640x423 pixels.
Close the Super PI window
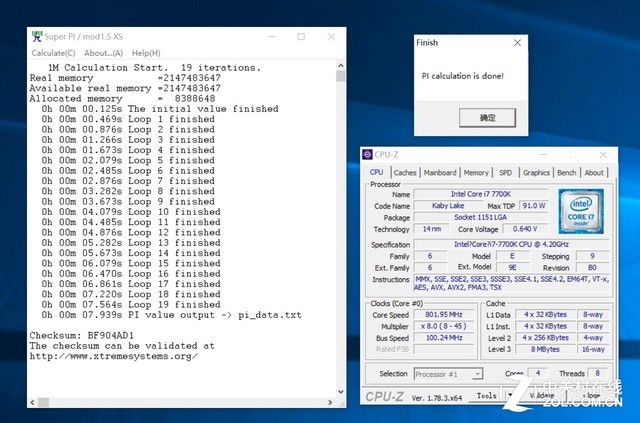point(331,37)
